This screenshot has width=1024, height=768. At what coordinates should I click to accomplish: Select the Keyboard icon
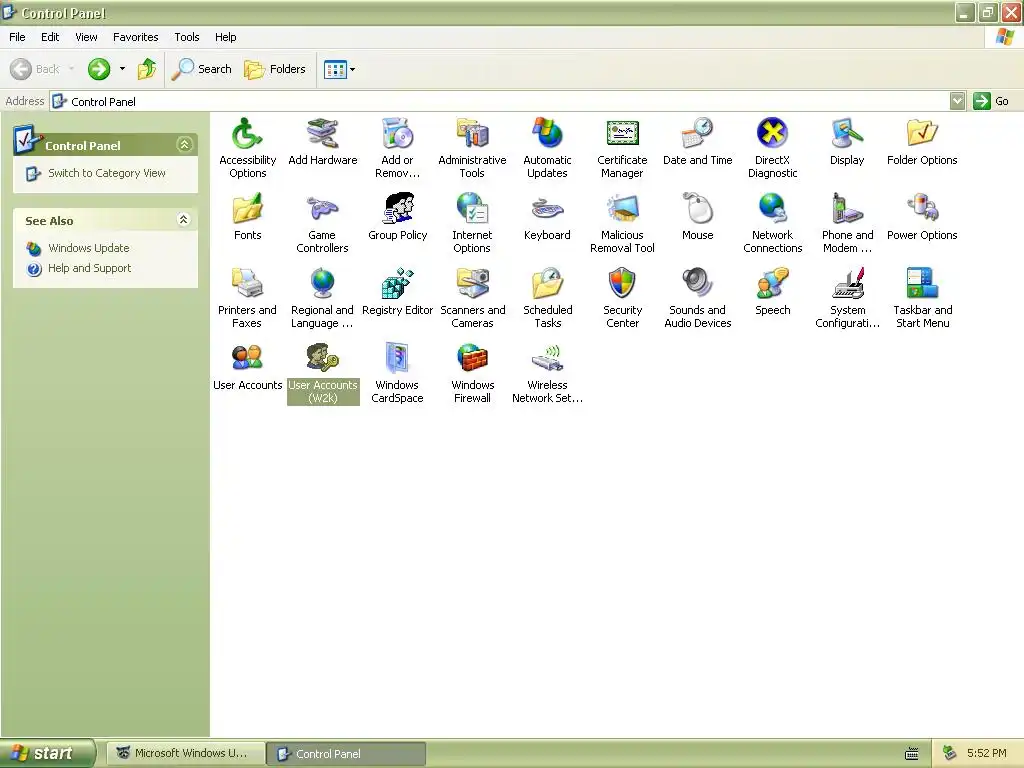pyautogui.click(x=547, y=209)
